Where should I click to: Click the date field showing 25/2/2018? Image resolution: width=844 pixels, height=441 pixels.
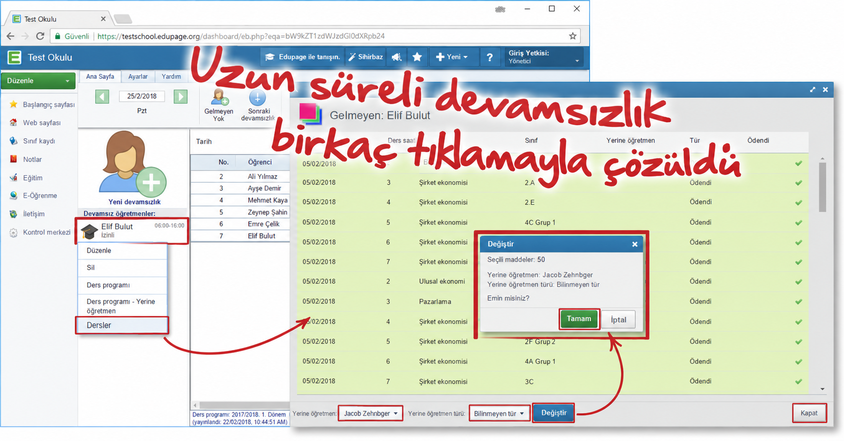[x=142, y=96]
